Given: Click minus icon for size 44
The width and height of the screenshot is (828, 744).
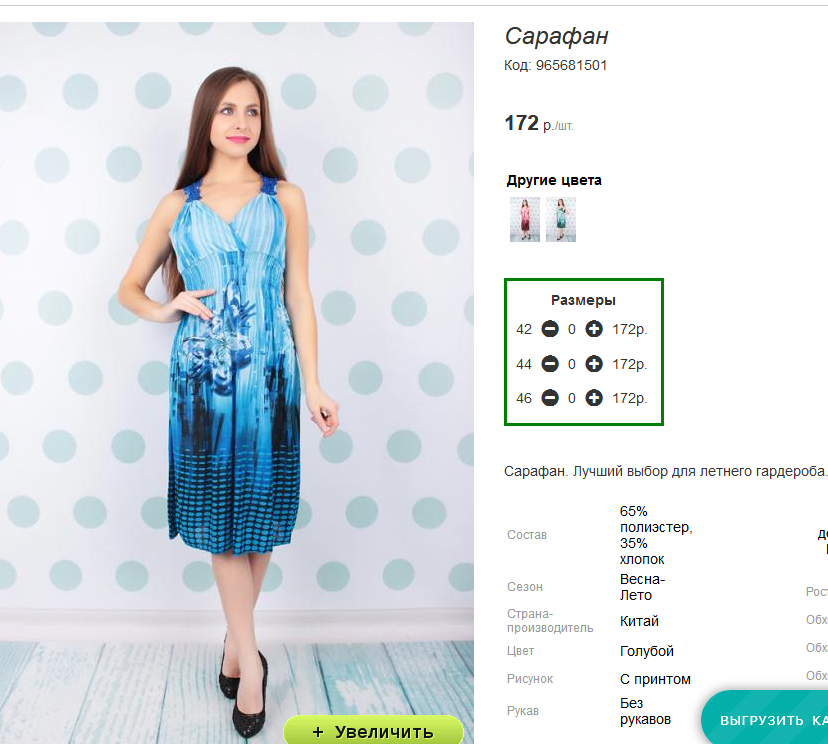Looking at the screenshot, I should click(x=550, y=364).
